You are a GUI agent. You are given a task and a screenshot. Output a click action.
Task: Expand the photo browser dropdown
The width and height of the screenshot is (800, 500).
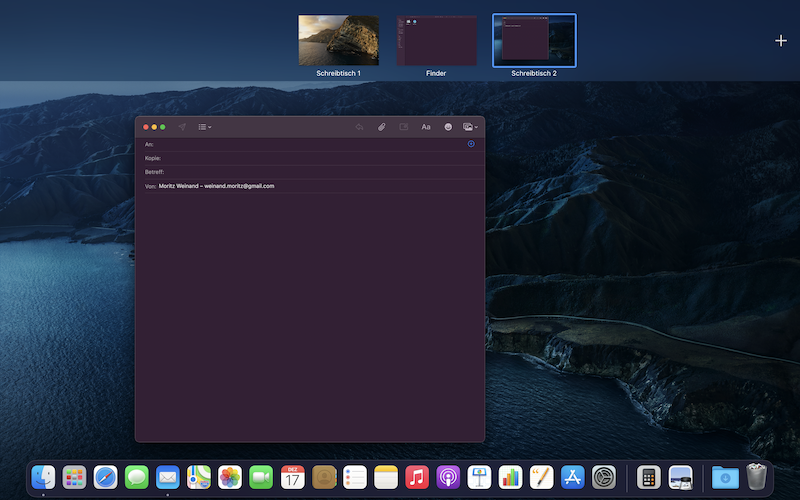coord(470,127)
